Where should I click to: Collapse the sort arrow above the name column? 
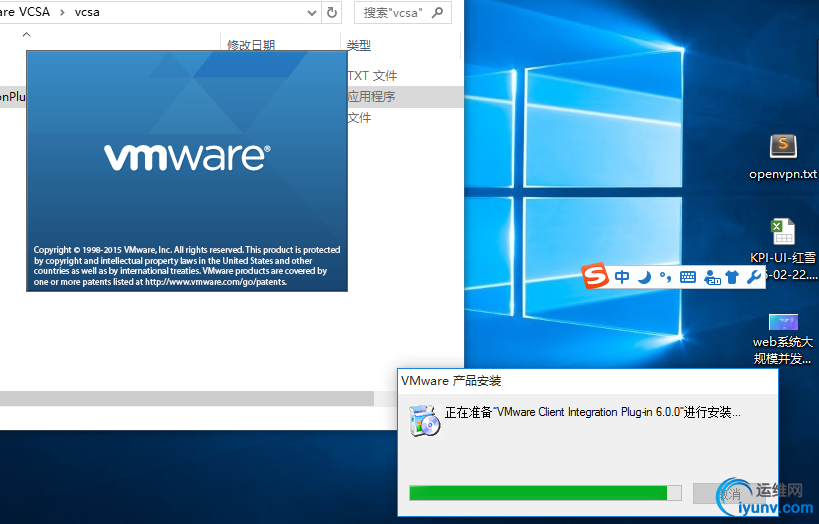(x=27, y=34)
